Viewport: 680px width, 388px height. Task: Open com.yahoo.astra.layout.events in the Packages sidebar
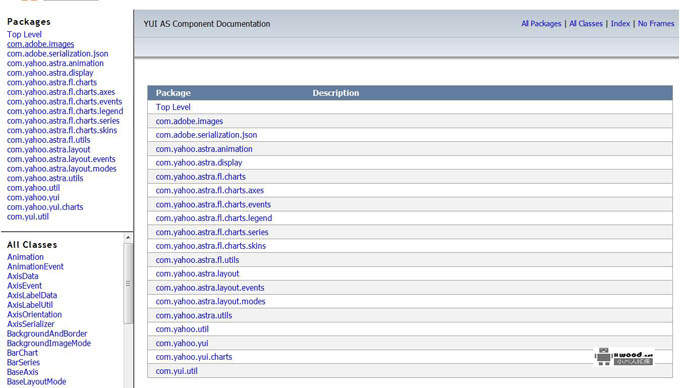61,159
